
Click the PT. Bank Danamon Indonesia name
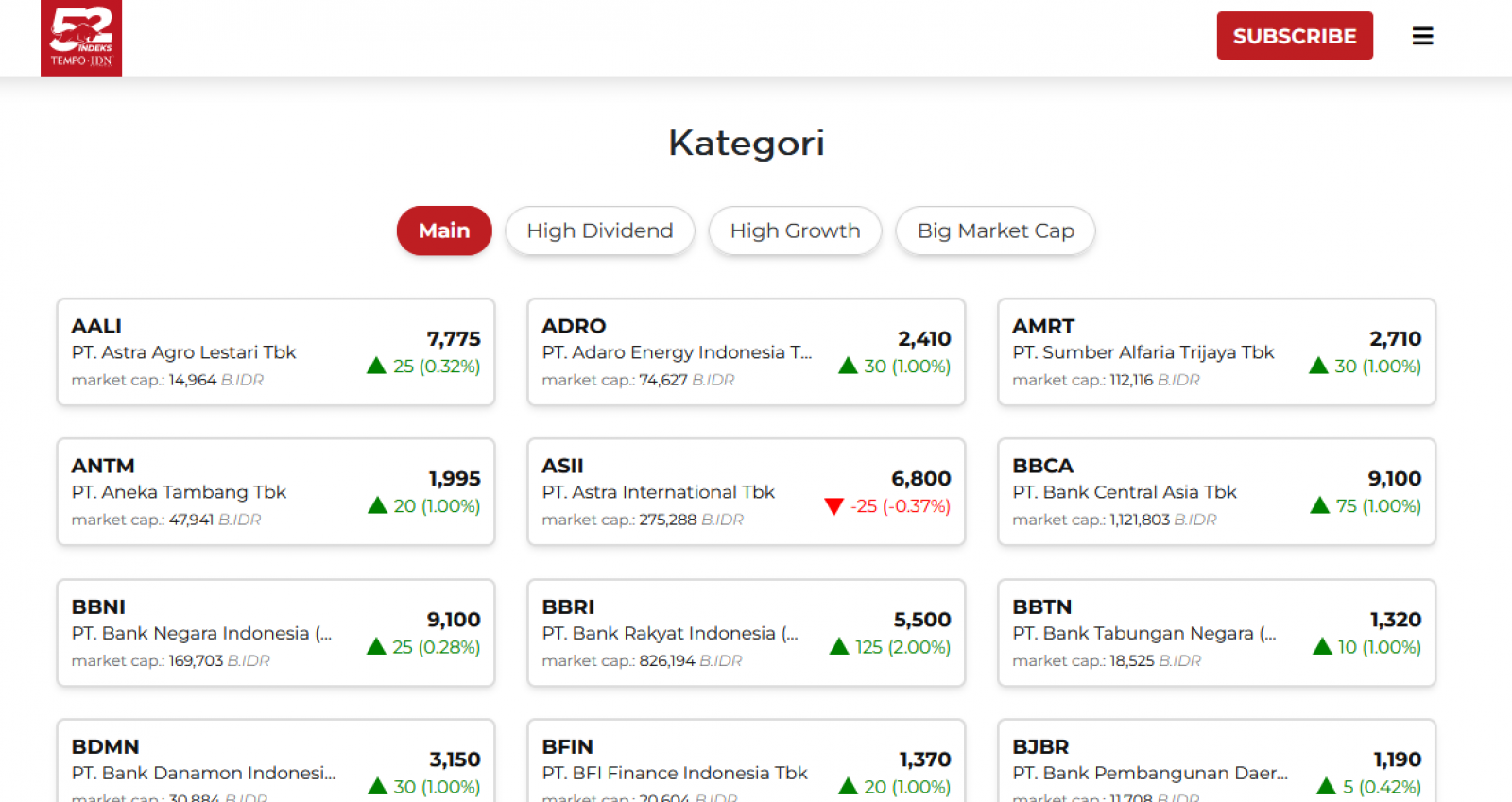click(x=203, y=773)
